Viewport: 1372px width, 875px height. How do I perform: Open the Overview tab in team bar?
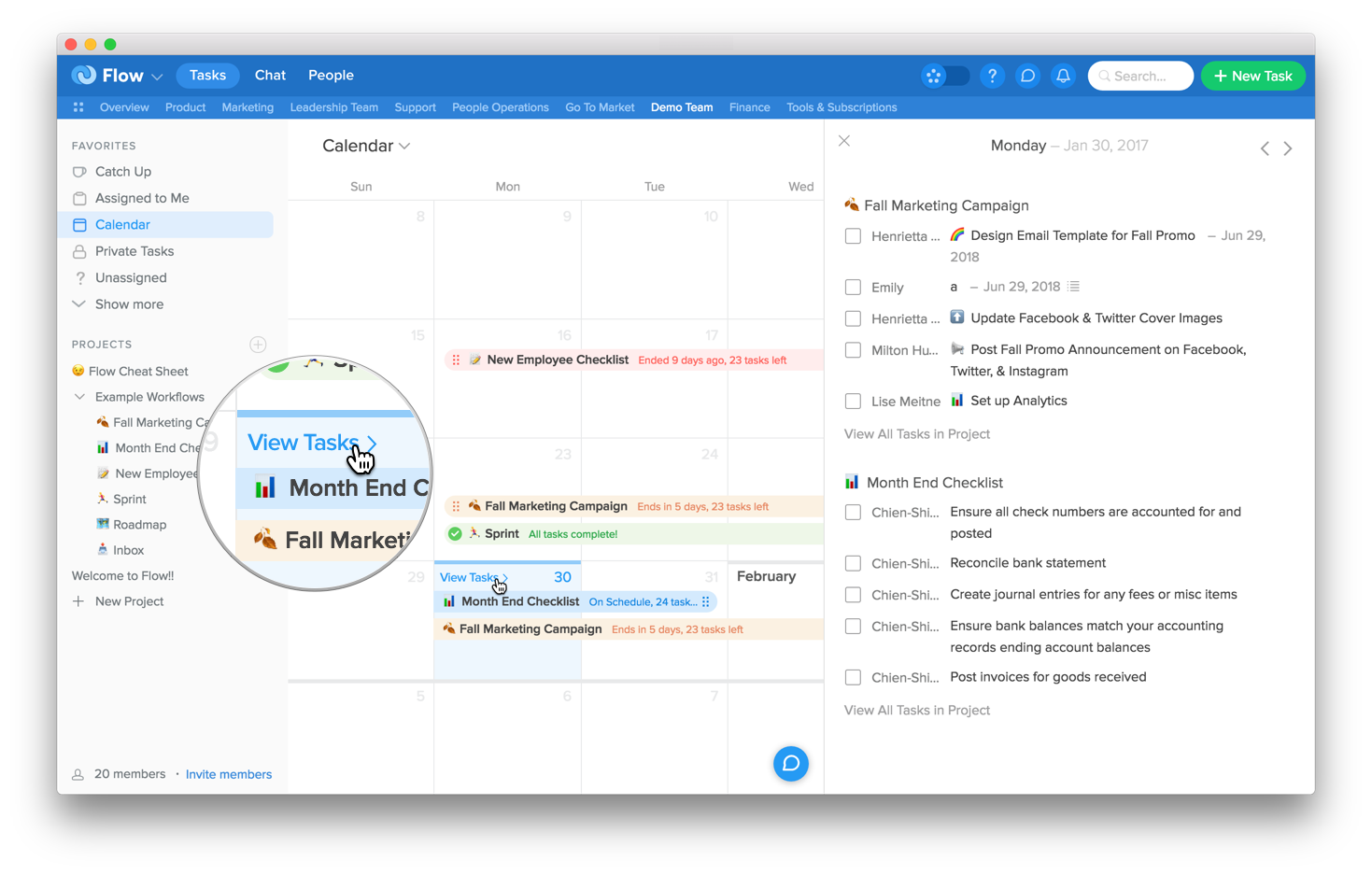(x=124, y=107)
